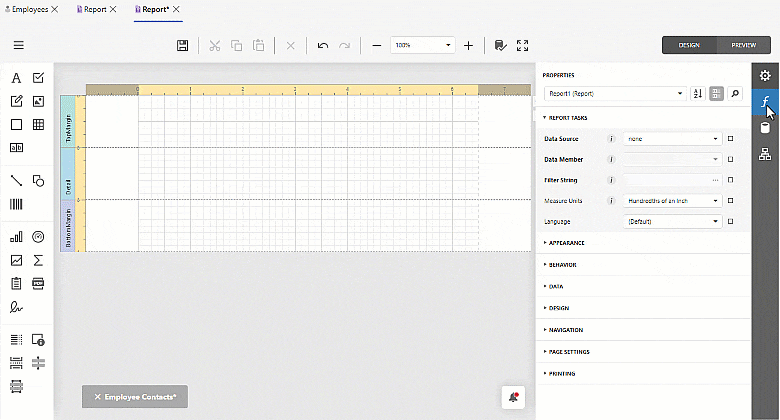Select the PDF Content control

38,284
